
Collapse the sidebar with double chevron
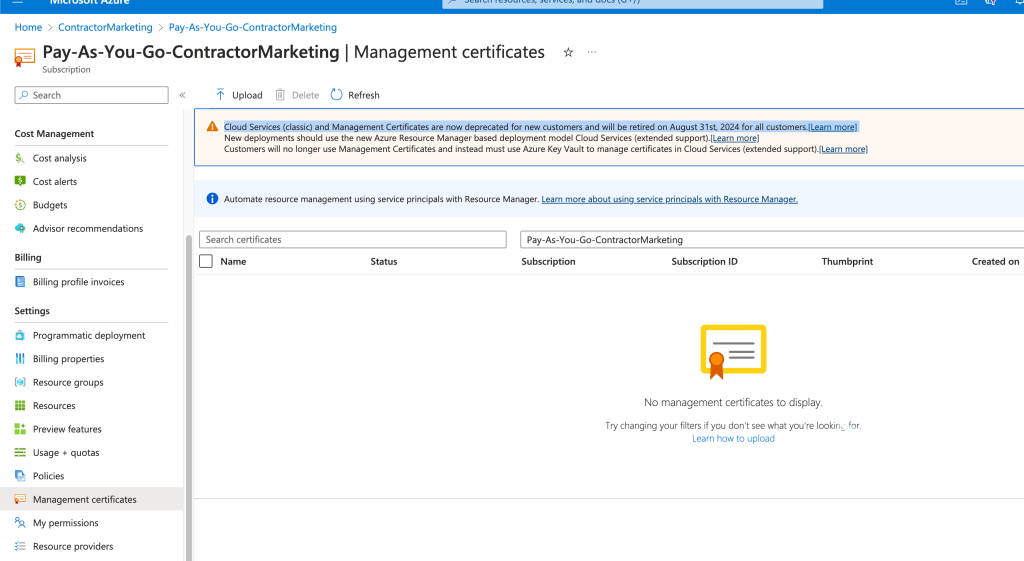pyautogui.click(x=182, y=95)
